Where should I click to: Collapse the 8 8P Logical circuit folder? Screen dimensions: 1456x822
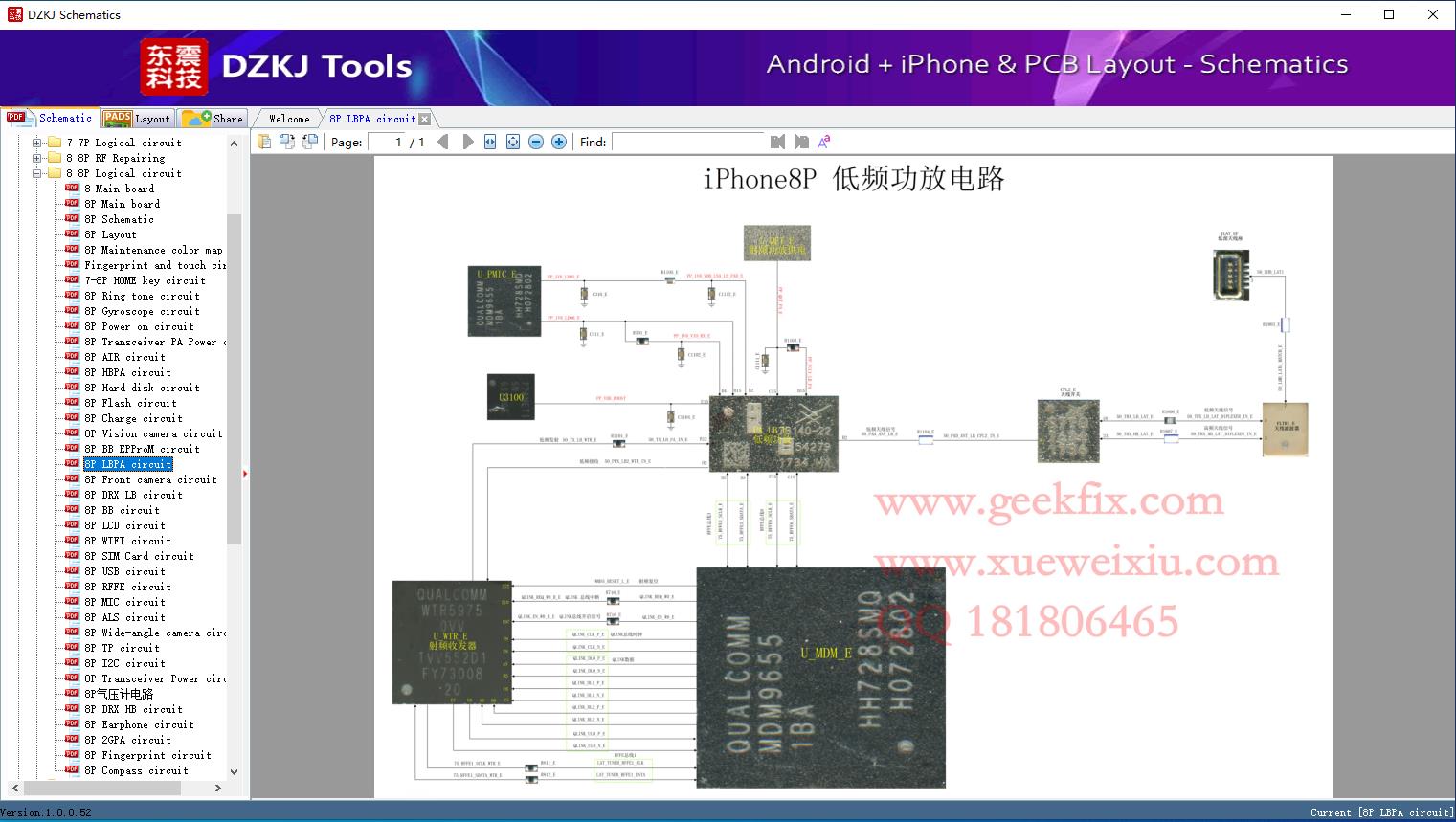37,173
